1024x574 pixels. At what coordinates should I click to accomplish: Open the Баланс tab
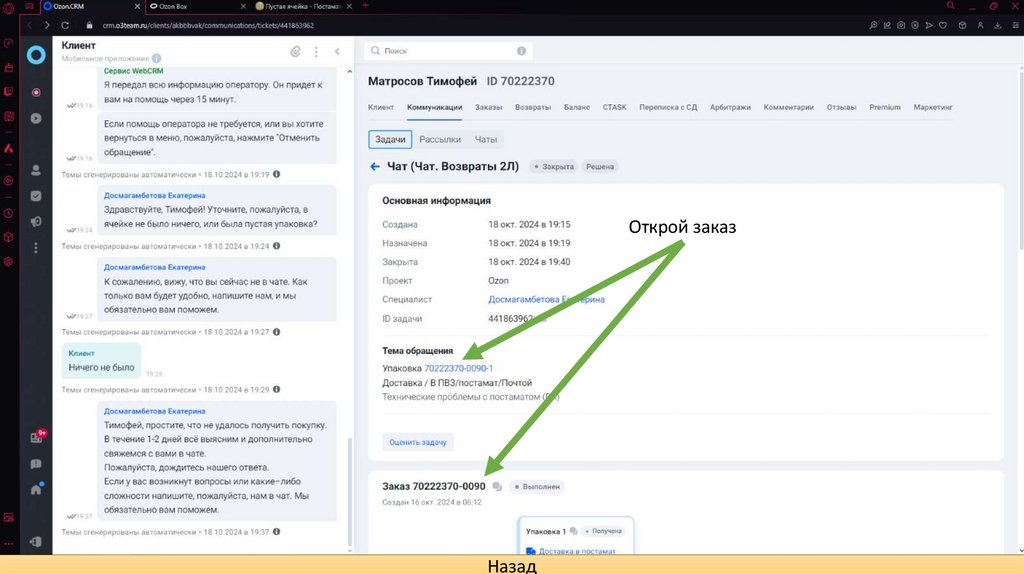pyautogui.click(x=577, y=107)
